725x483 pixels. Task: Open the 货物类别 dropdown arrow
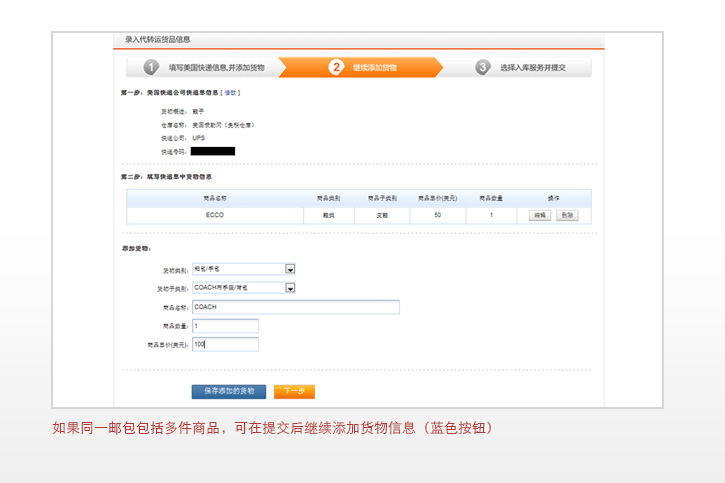click(290, 269)
